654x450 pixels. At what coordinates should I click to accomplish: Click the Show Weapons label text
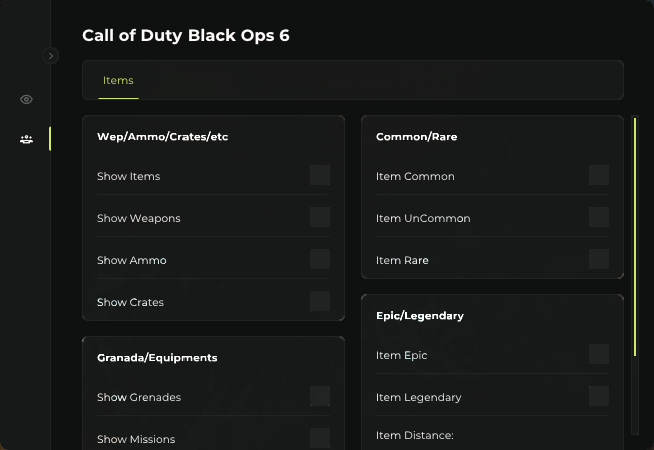coord(139,219)
